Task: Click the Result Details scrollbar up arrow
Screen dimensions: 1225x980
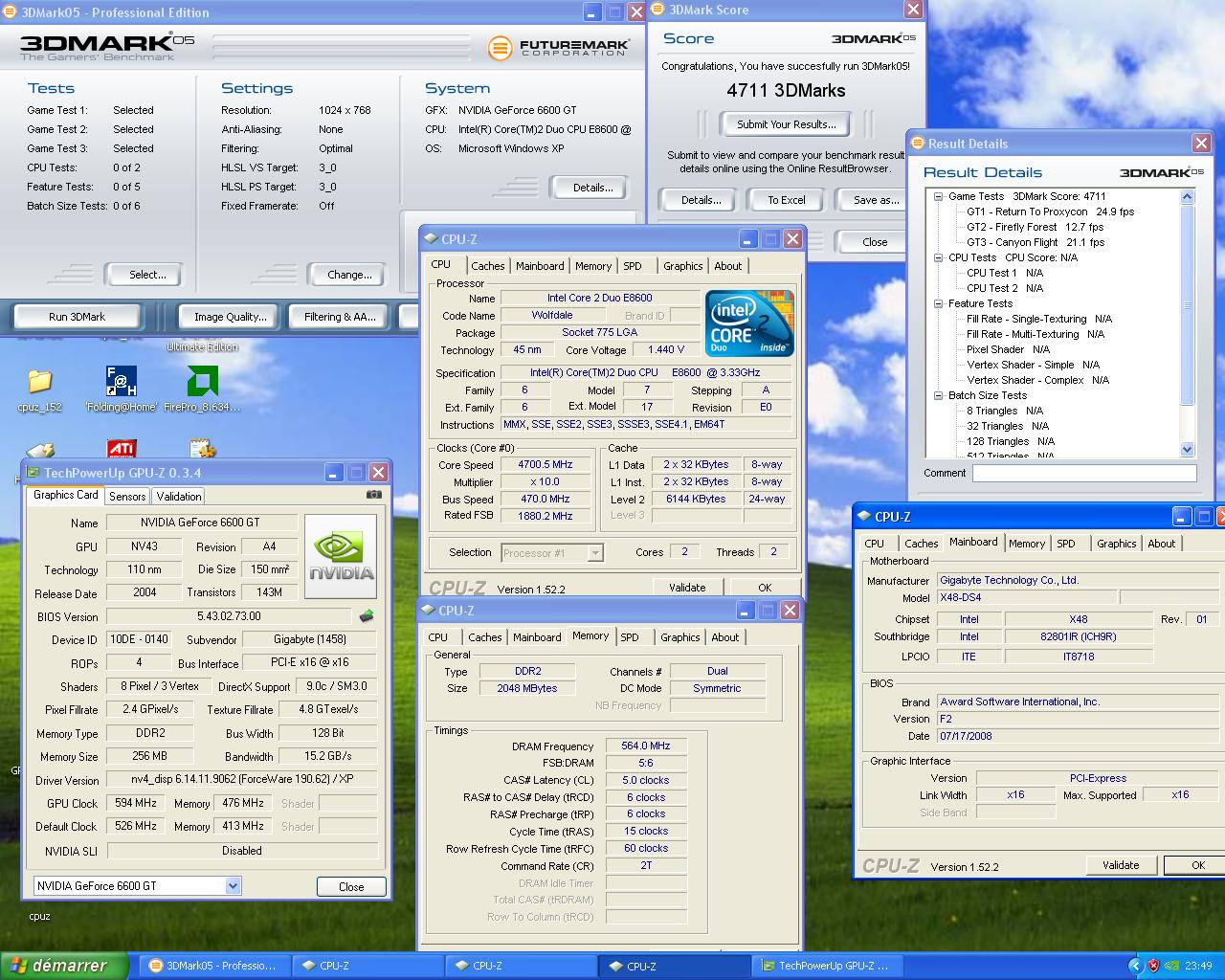Action: coord(1187,197)
